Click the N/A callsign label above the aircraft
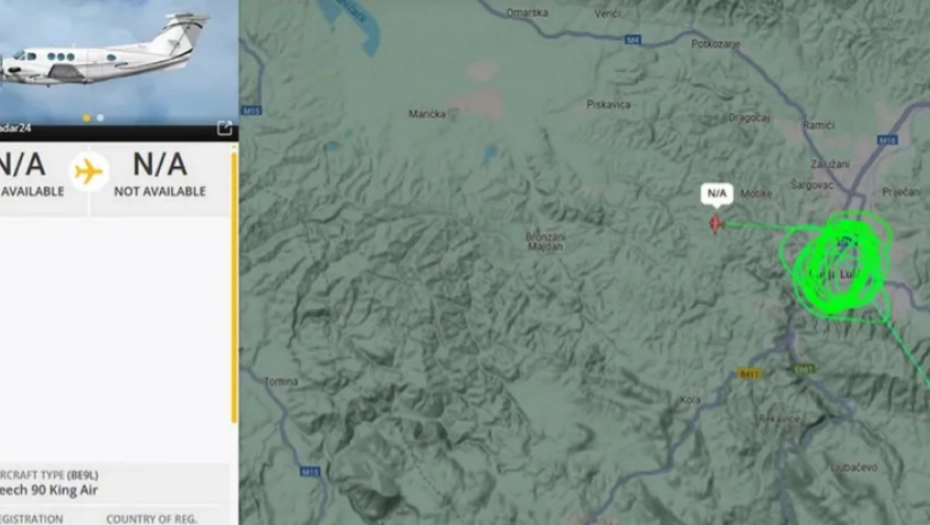The width and height of the screenshot is (930, 525). click(x=716, y=193)
